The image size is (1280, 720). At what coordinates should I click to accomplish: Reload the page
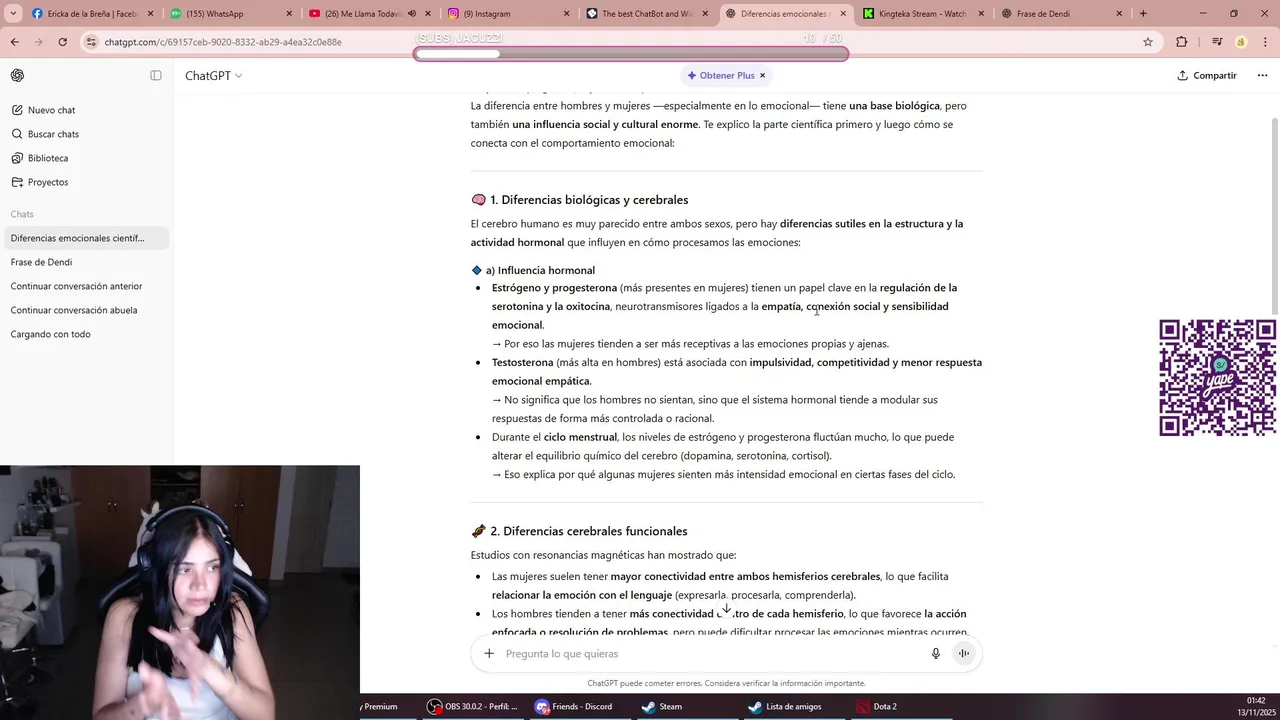[62, 42]
